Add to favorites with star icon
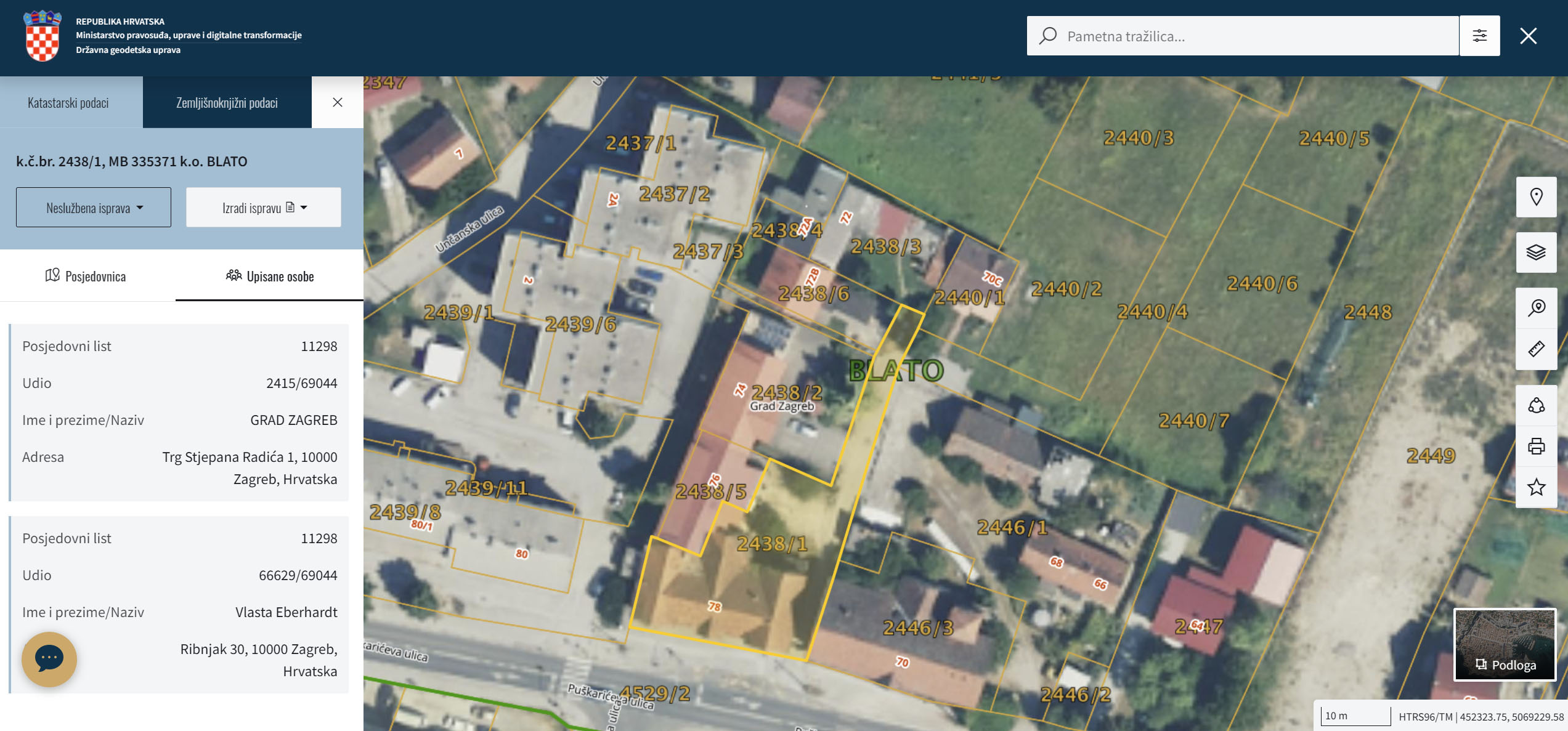Screen dimensions: 1568x731 1536,487
